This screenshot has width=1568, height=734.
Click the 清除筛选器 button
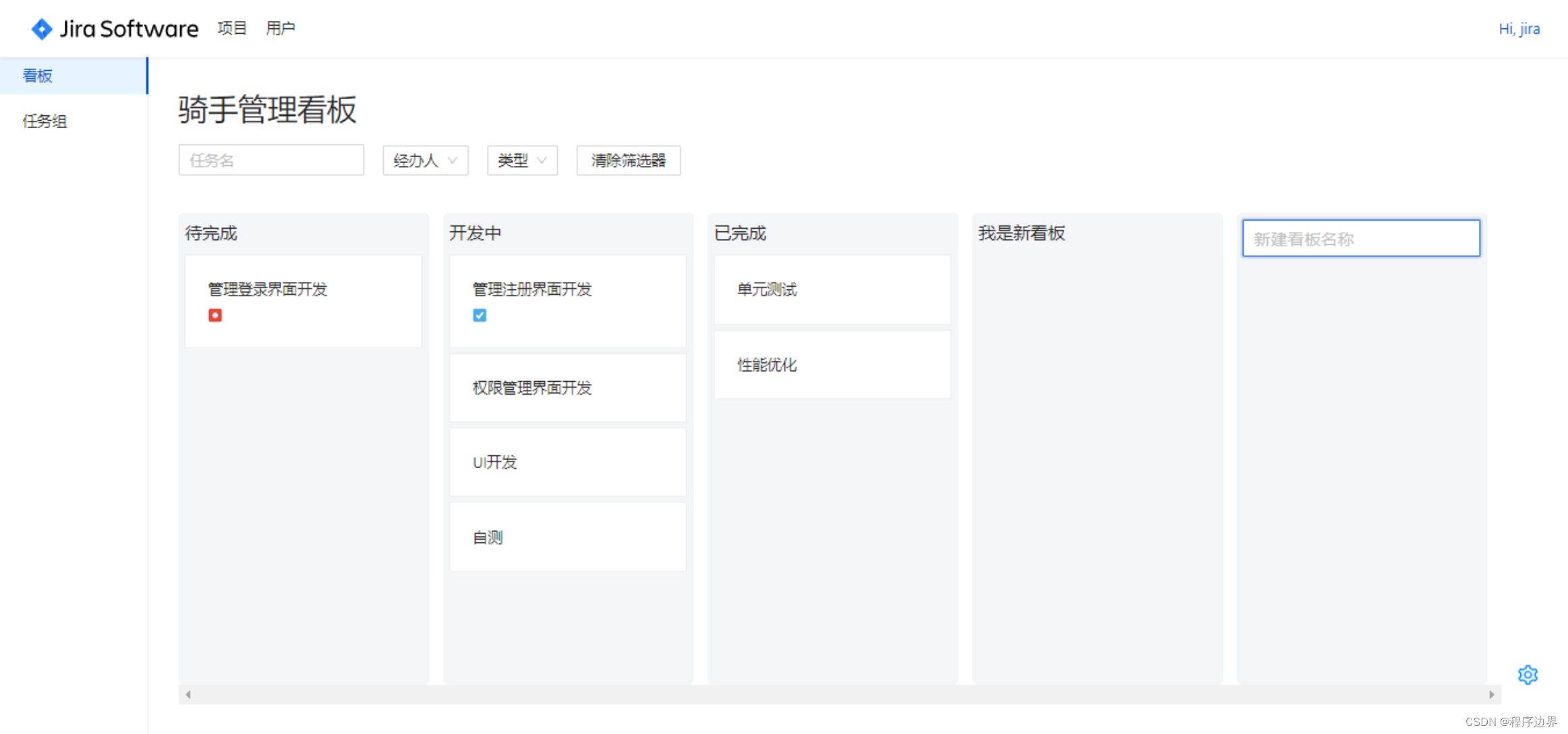click(629, 161)
